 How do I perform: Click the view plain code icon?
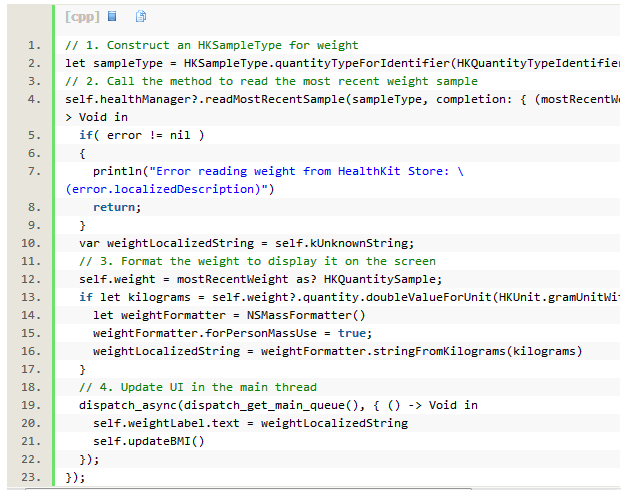pyautogui.click(x=112, y=17)
